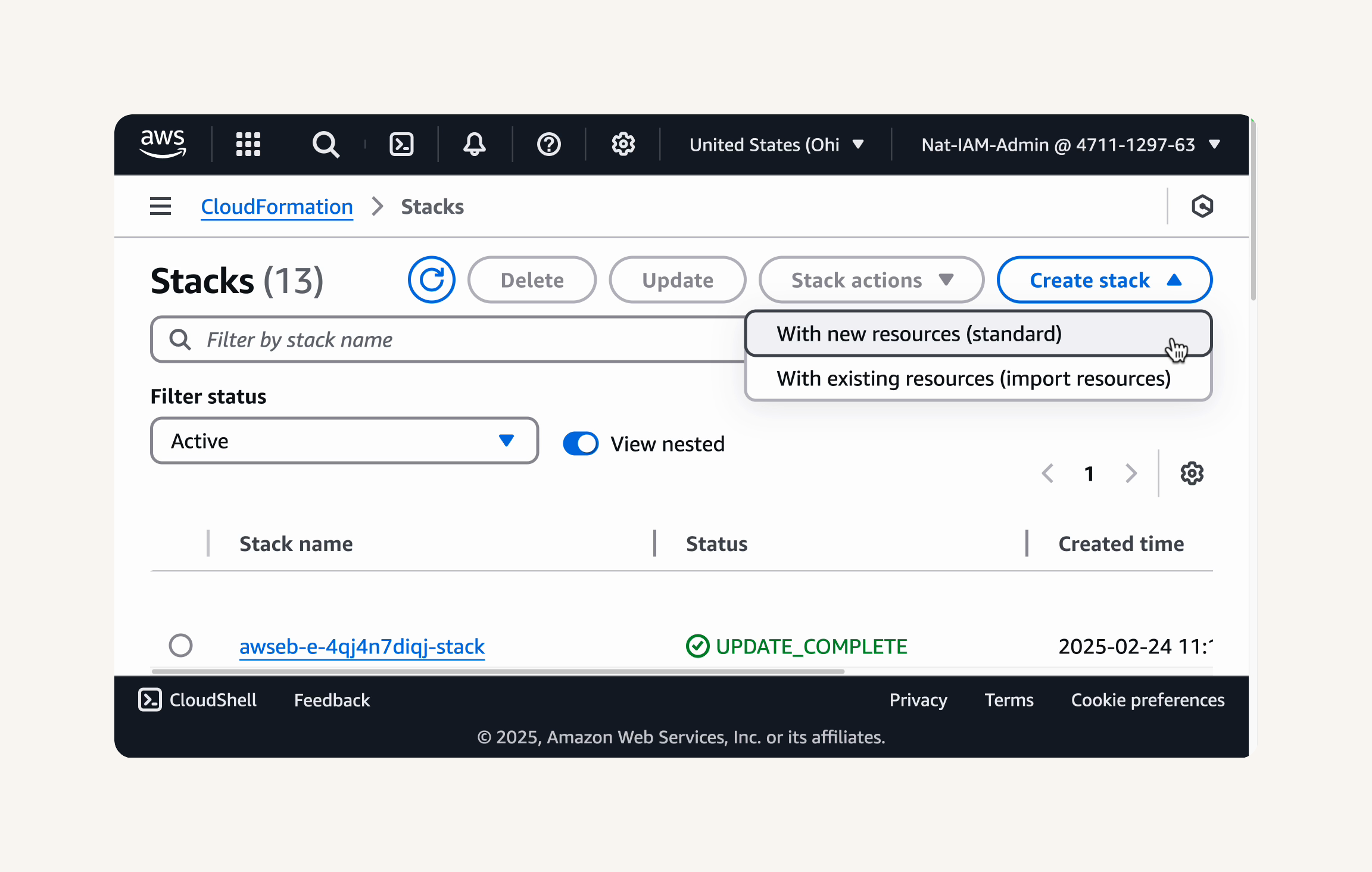Click the Status column header
The width and height of the screenshot is (1372, 872).
[717, 544]
